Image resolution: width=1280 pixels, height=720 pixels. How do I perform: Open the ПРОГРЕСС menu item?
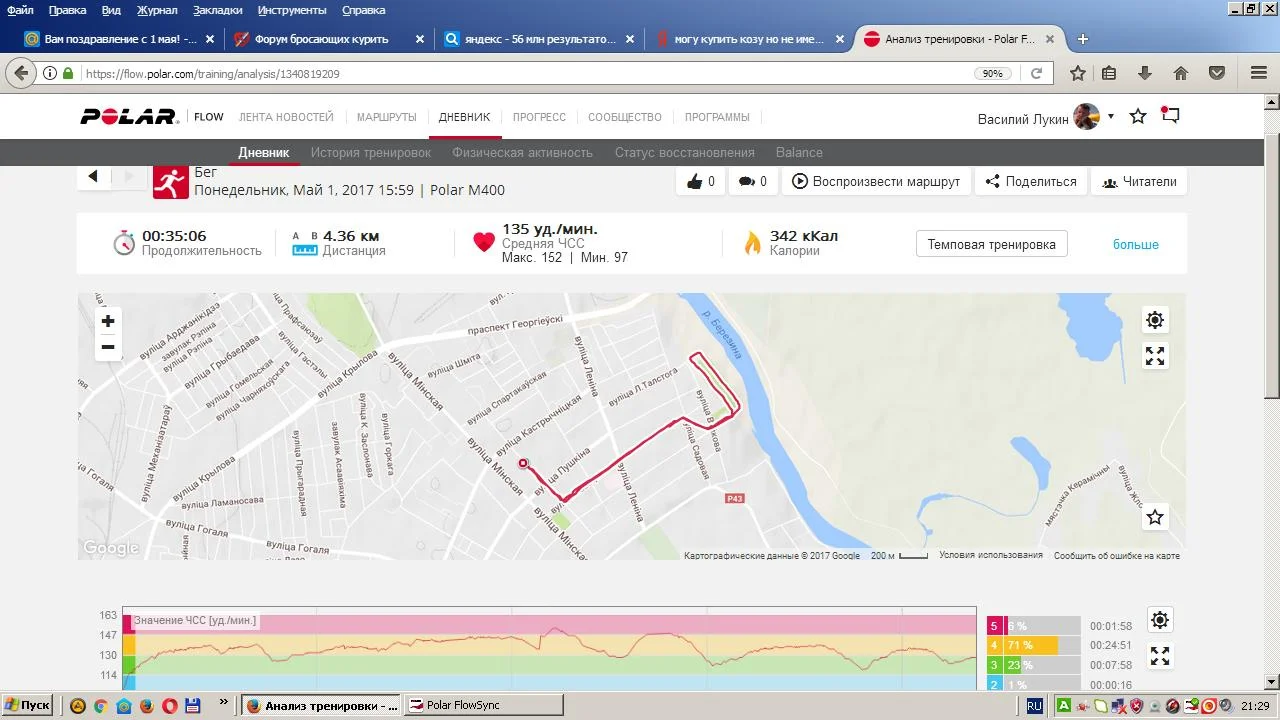539,117
